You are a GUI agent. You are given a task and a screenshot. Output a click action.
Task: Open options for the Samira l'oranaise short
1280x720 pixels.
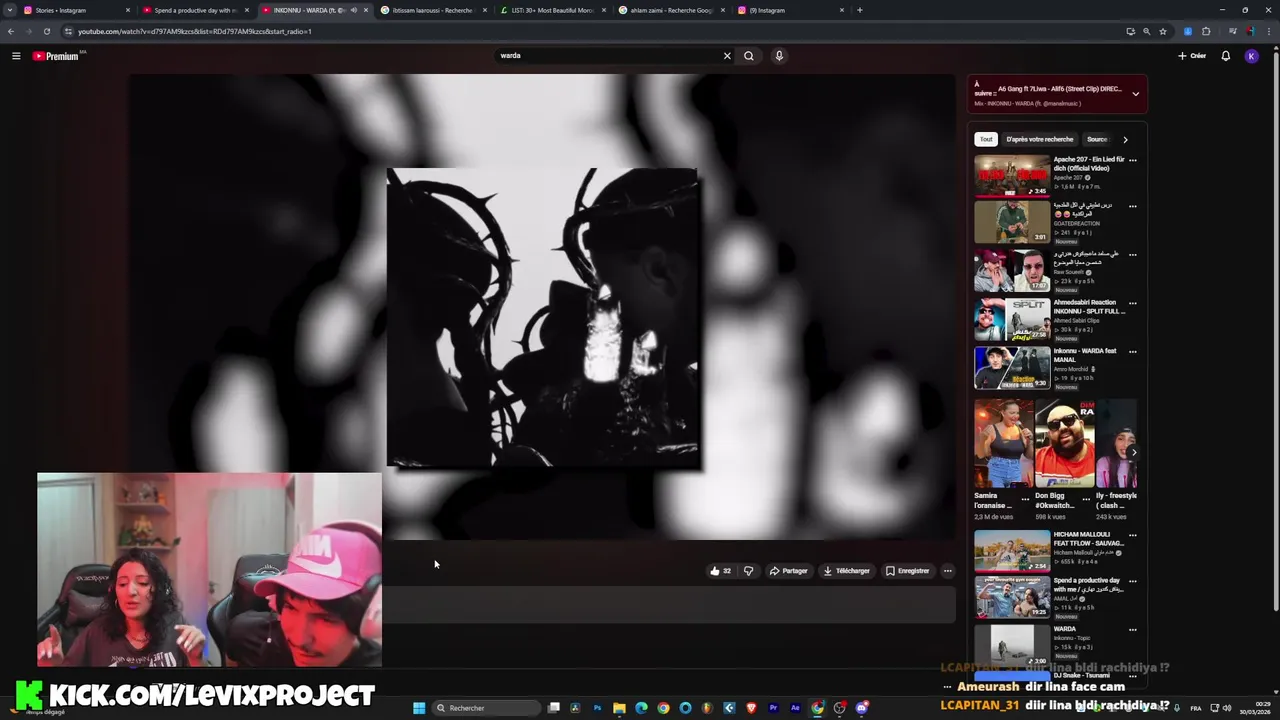coord(1025,498)
